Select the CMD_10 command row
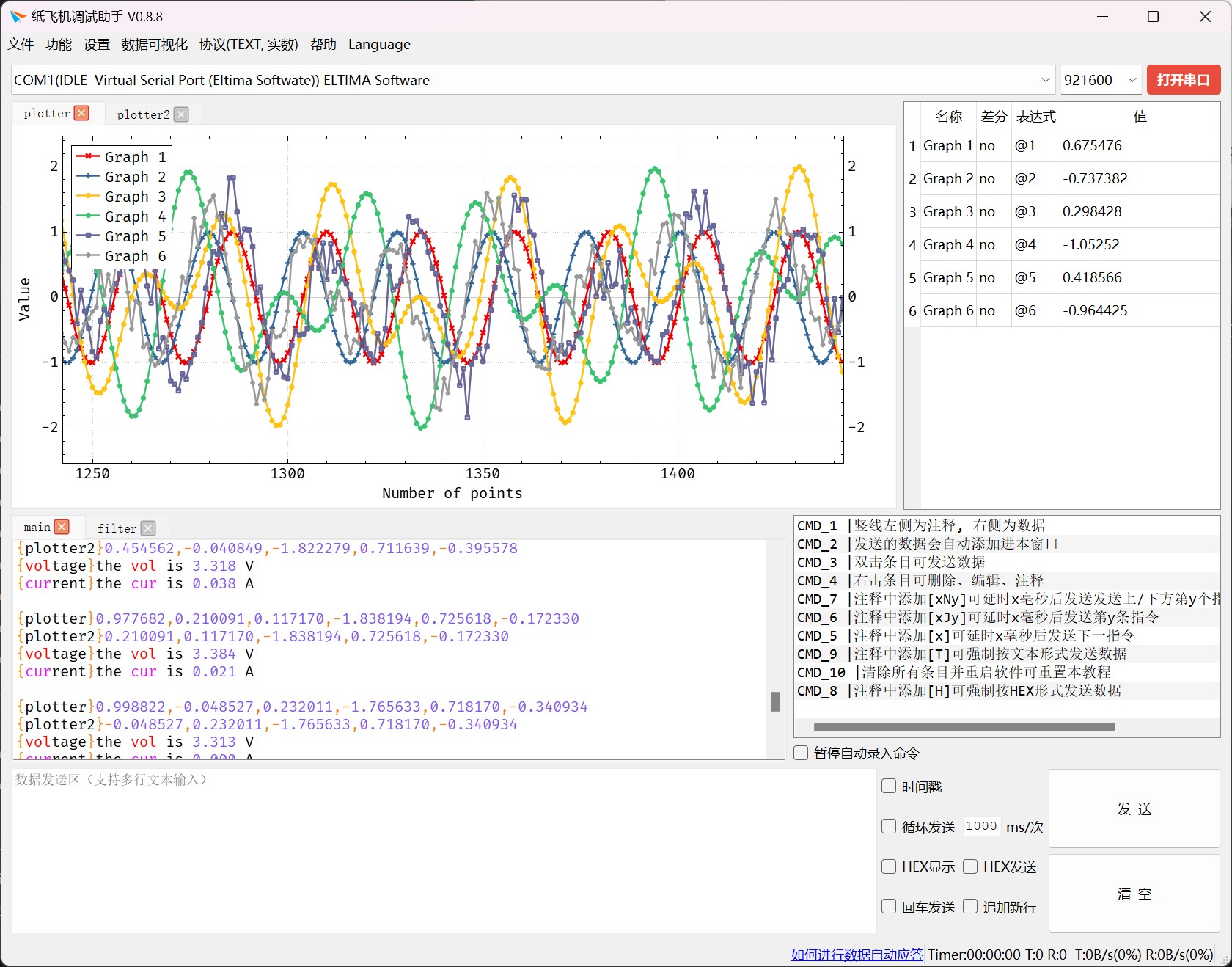 pyautogui.click(x=1008, y=672)
